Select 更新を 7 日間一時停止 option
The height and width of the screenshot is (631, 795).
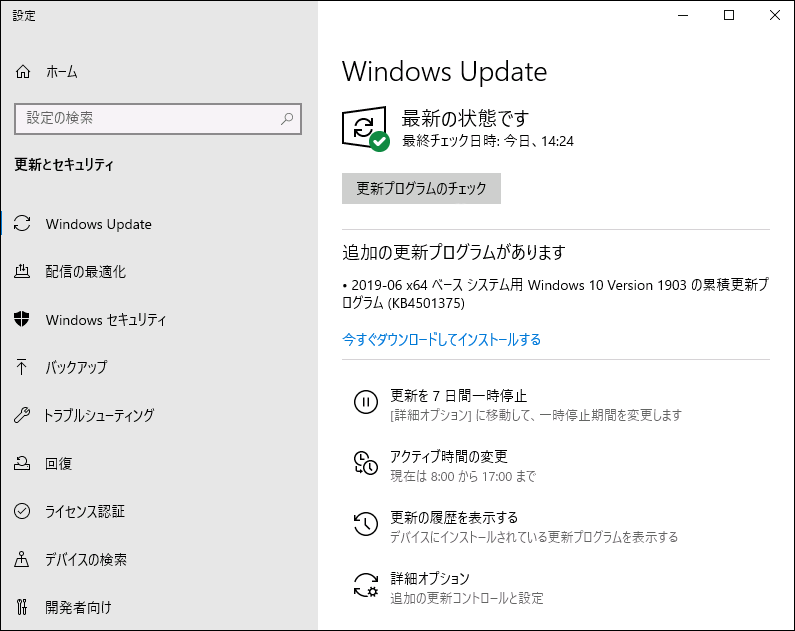click(x=458, y=395)
